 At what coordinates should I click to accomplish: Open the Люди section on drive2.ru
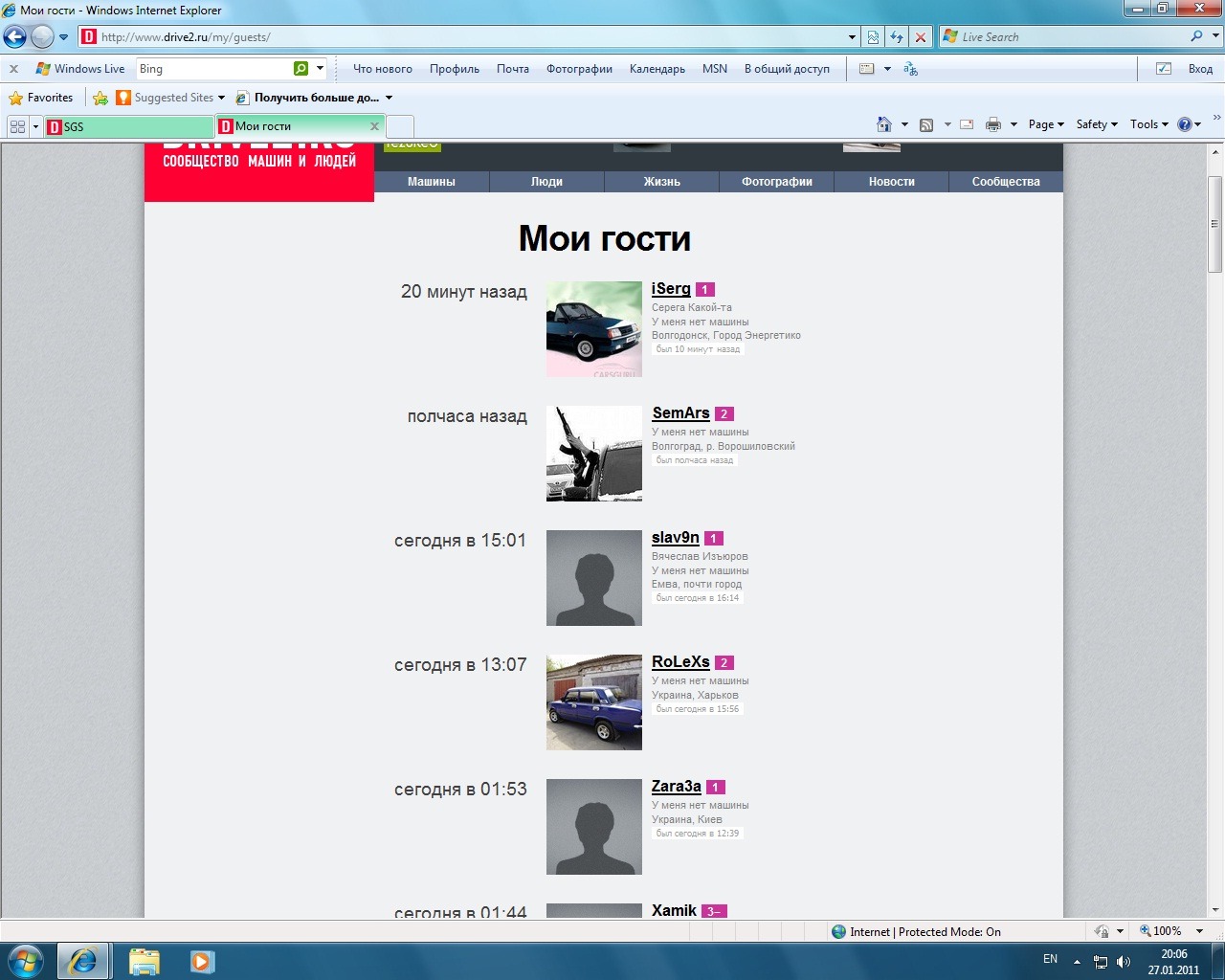coord(546,182)
